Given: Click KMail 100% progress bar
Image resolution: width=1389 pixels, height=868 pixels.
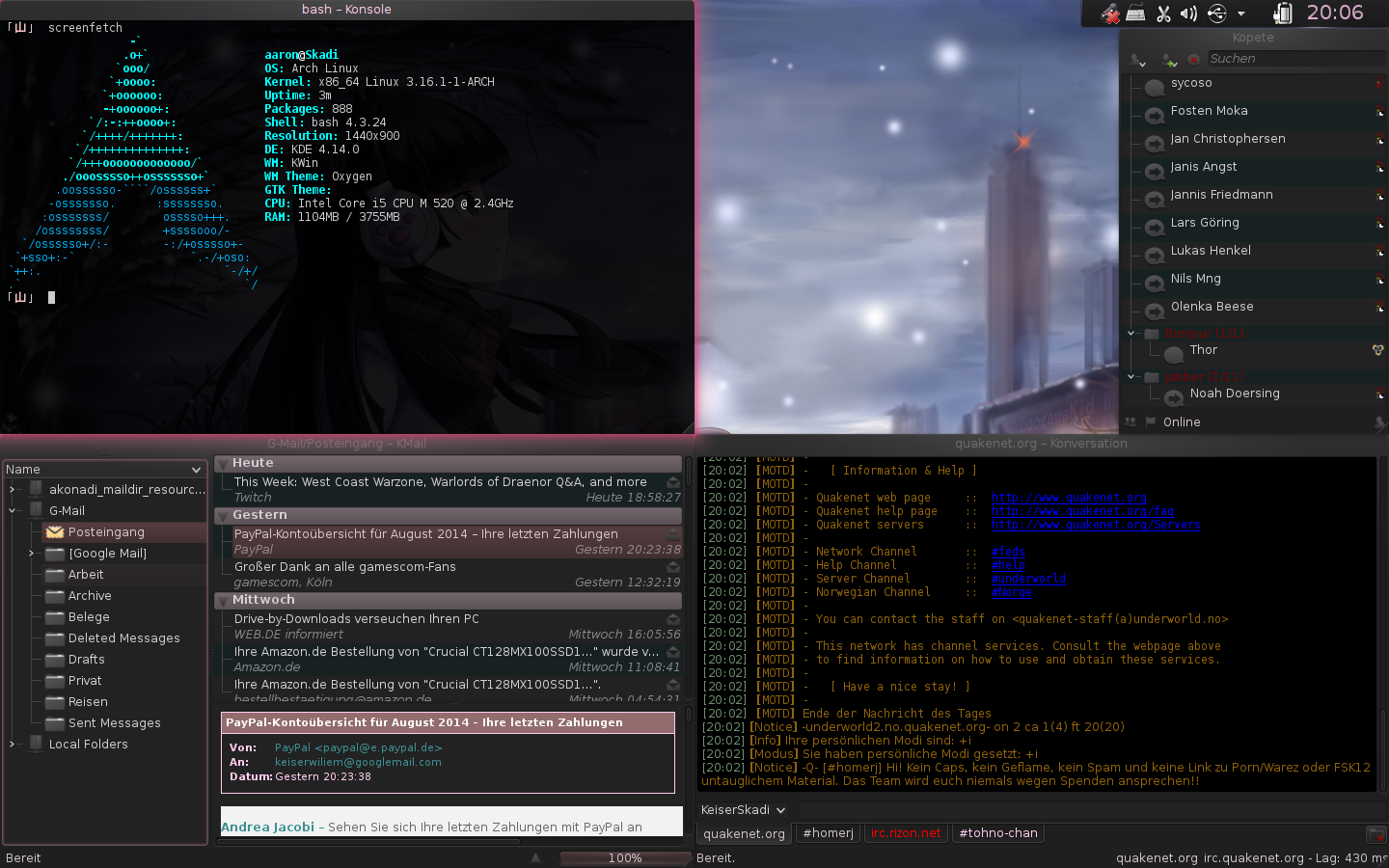Looking at the screenshot, I should [625, 858].
